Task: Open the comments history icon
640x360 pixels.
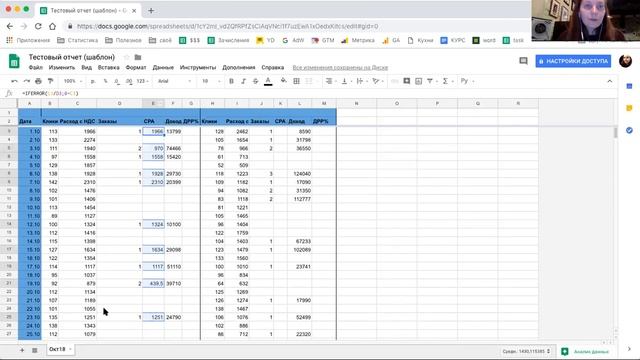Action: [523, 61]
